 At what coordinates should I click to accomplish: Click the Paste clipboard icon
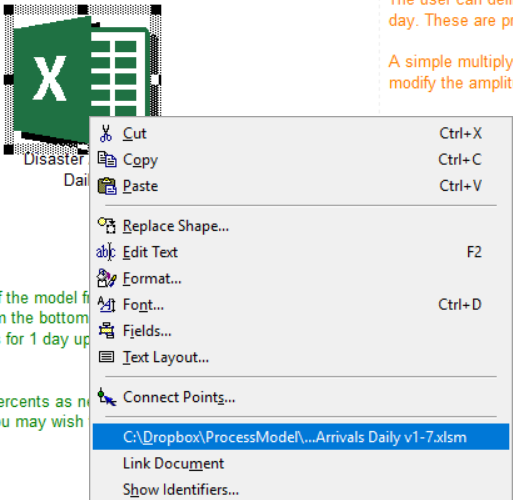point(107,186)
